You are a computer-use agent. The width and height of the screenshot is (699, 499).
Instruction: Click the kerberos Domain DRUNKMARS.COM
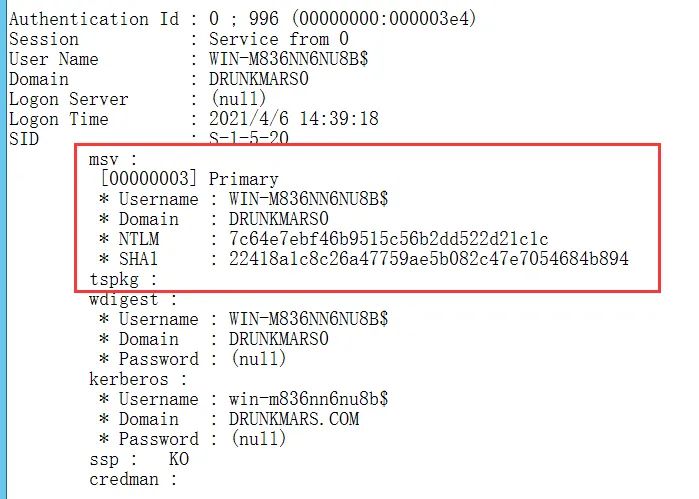(x=294, y=419)
